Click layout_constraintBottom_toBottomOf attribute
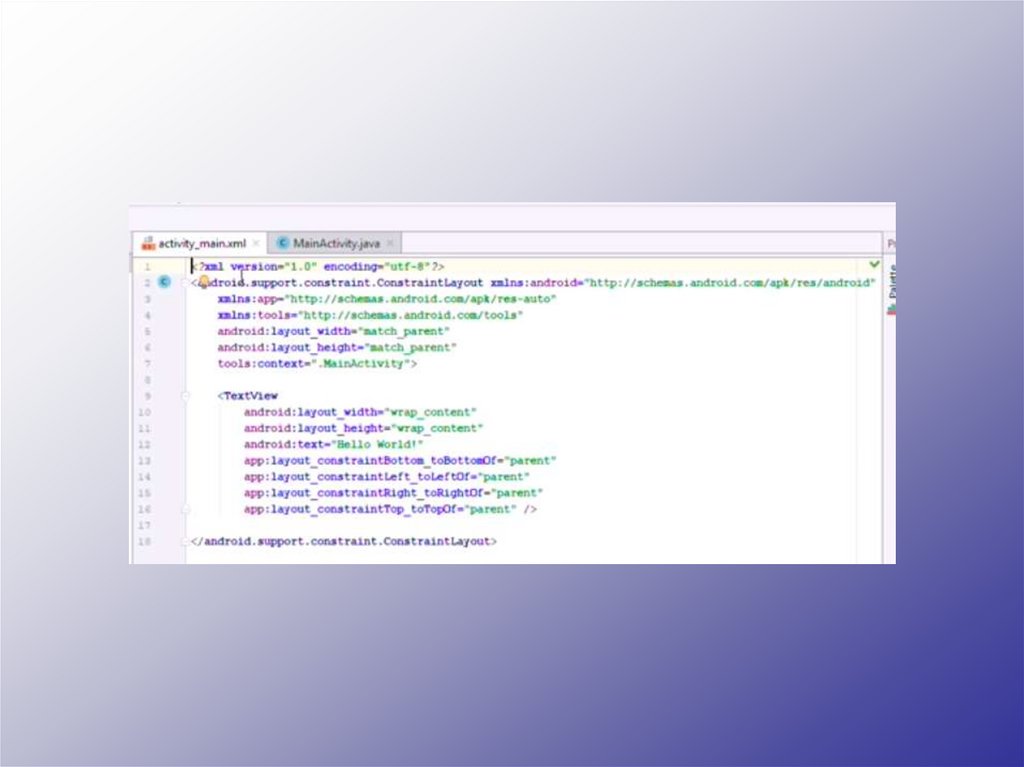This screenshot has width=1024, height=767. tap(400, 461)
